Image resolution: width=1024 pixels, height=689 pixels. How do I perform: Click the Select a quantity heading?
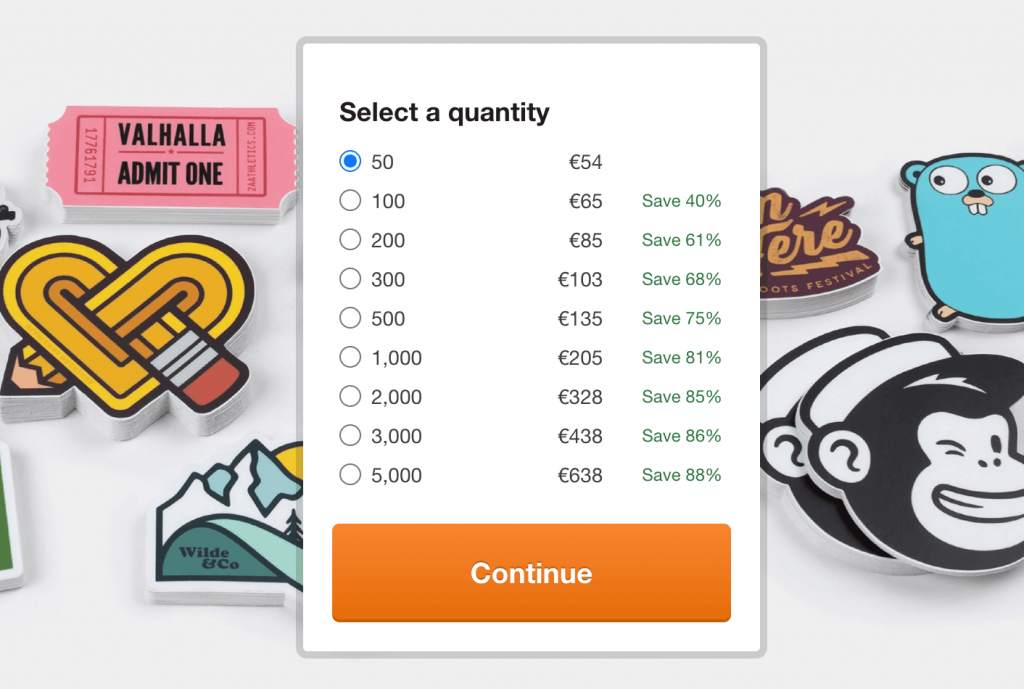tap(443, 113)
